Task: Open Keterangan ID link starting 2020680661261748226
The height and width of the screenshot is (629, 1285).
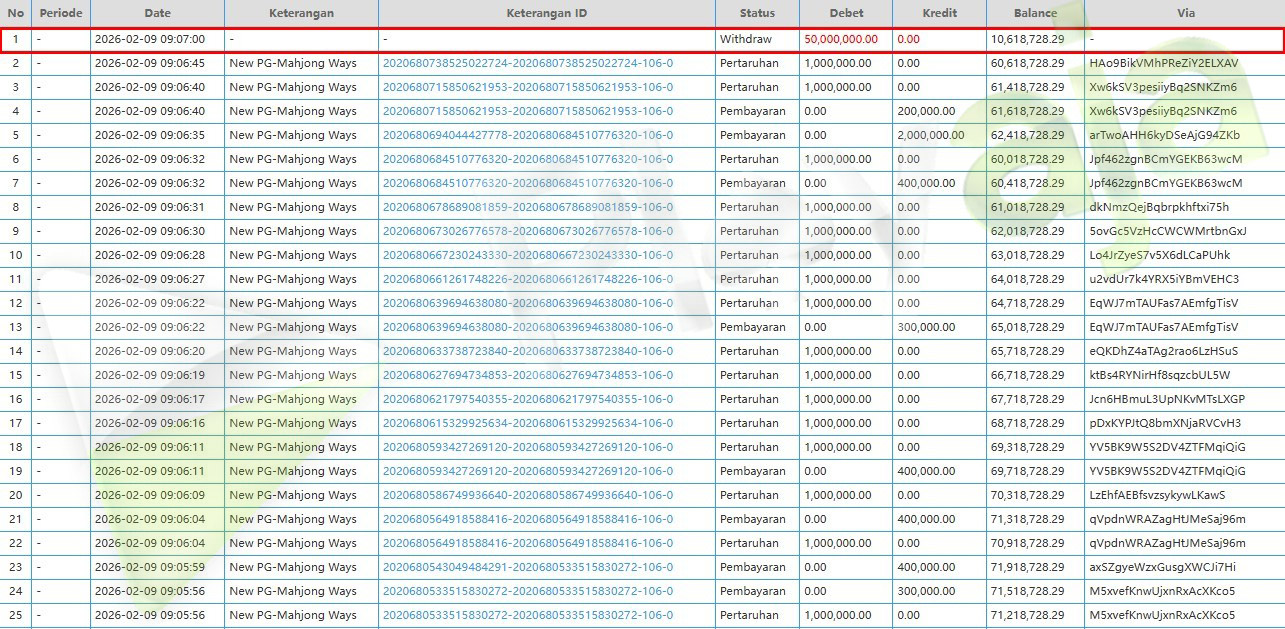Action: tap(528, 279)
